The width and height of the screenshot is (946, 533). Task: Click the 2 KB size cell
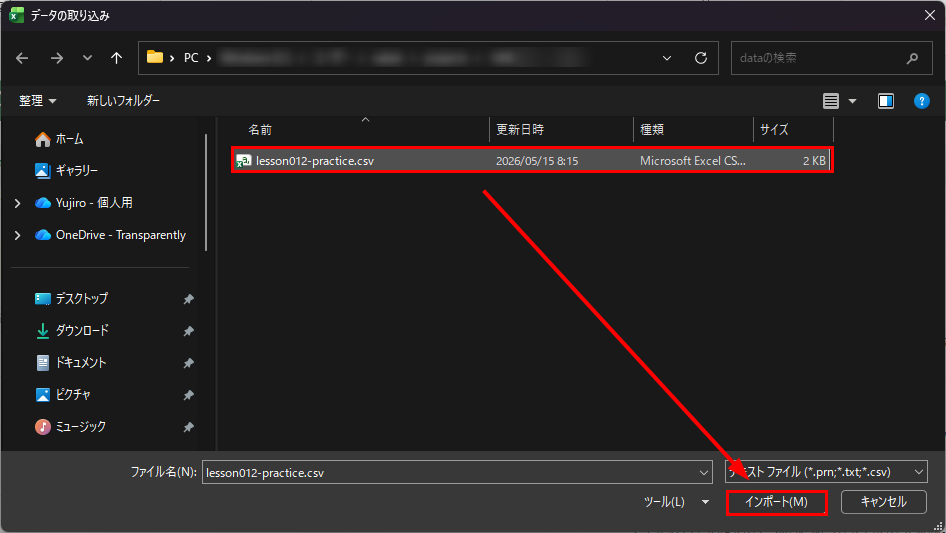coord(814,161)
